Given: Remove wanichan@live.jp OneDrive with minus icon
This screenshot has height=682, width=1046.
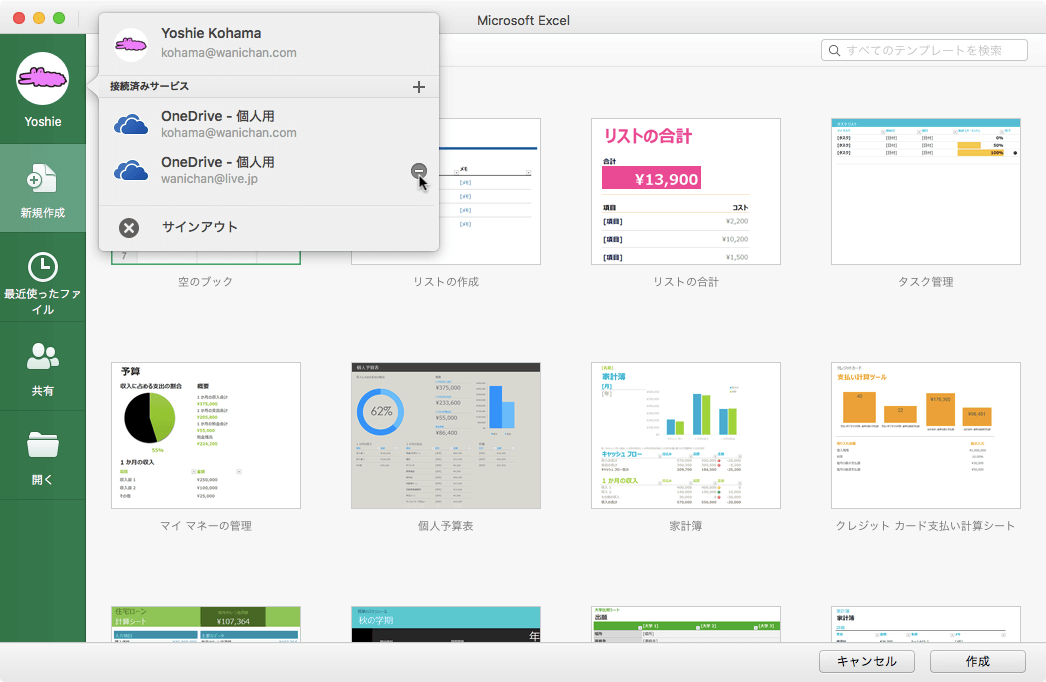Looking at the screenshot, I should (418, 172).
